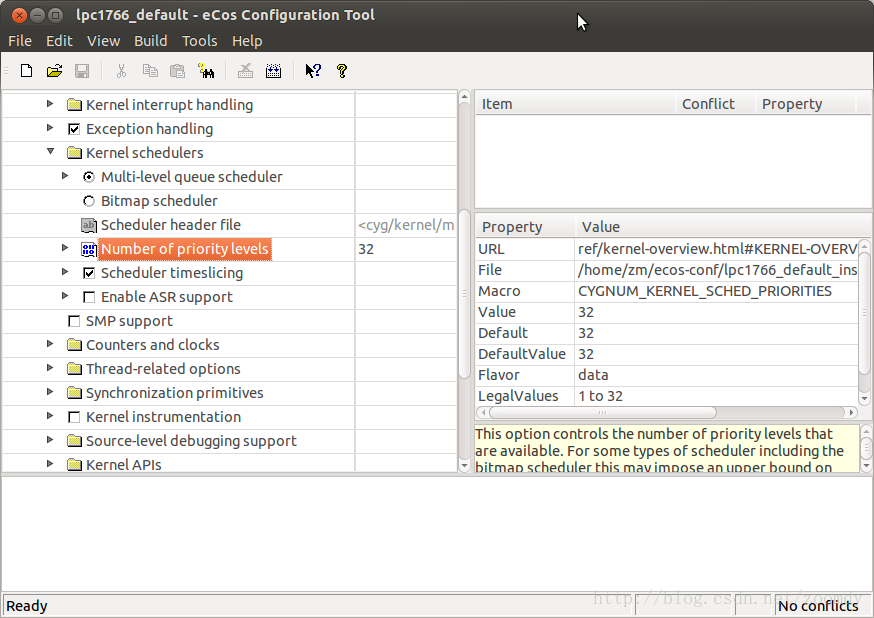The image size is (874, 618).
Task: Expand the Enable ASR support node
Action: click(65, 295)
